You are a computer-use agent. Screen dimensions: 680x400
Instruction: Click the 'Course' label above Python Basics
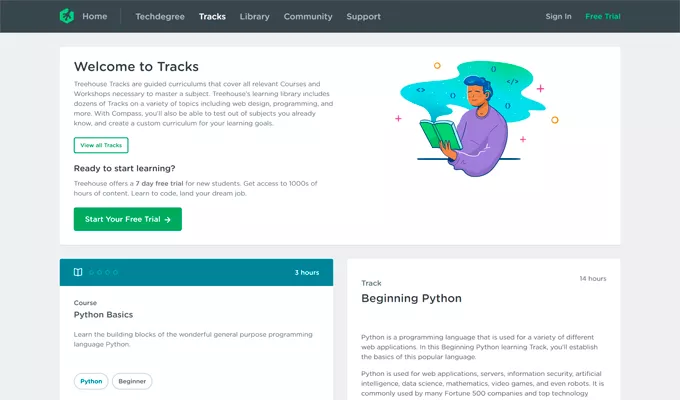85,303
